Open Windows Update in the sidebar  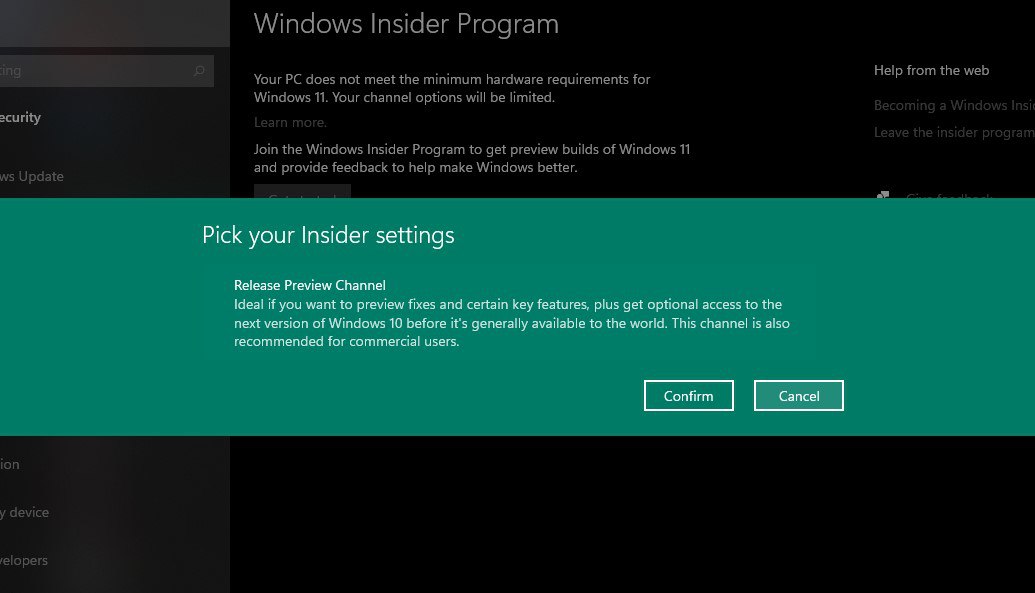tap(32, 176)
